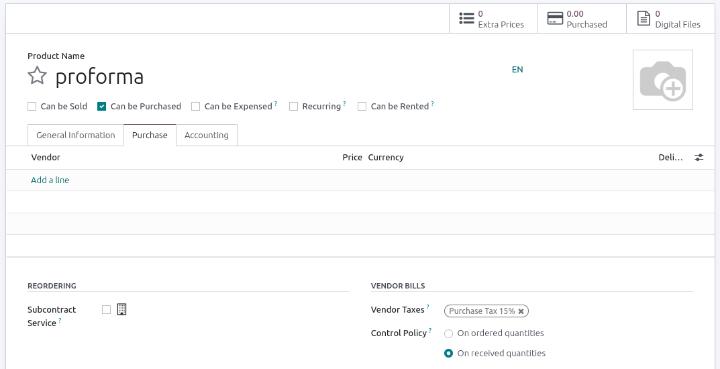The image size is (720, 369).
Task: Open Extra Prices list icon
Action: [467, 19]
